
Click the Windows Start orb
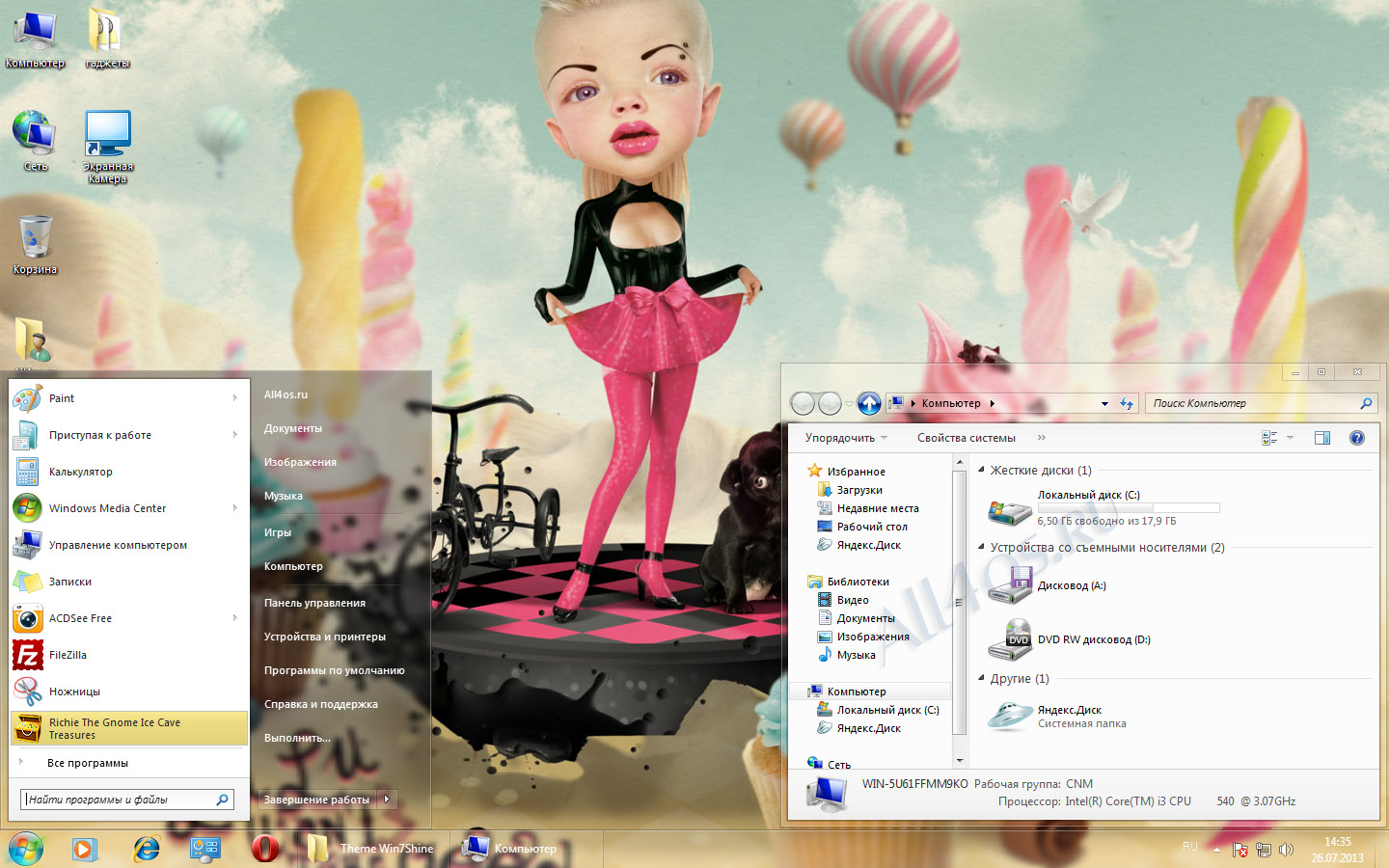point(26,849)
